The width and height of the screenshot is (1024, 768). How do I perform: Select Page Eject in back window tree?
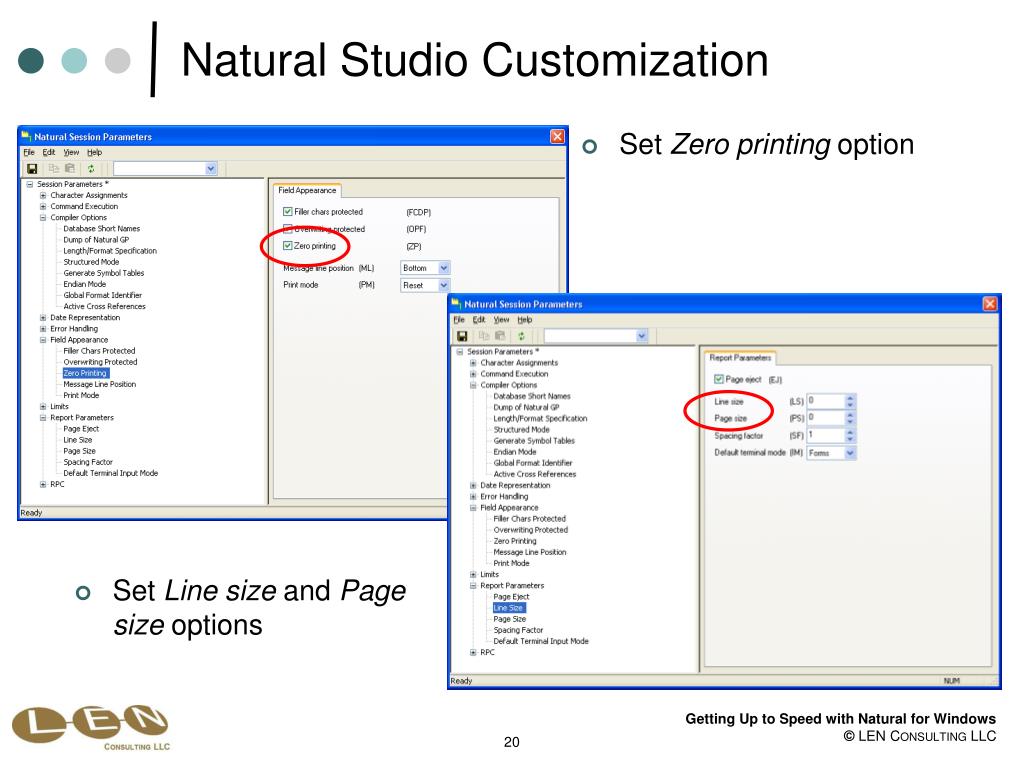(x=81, y=428)
